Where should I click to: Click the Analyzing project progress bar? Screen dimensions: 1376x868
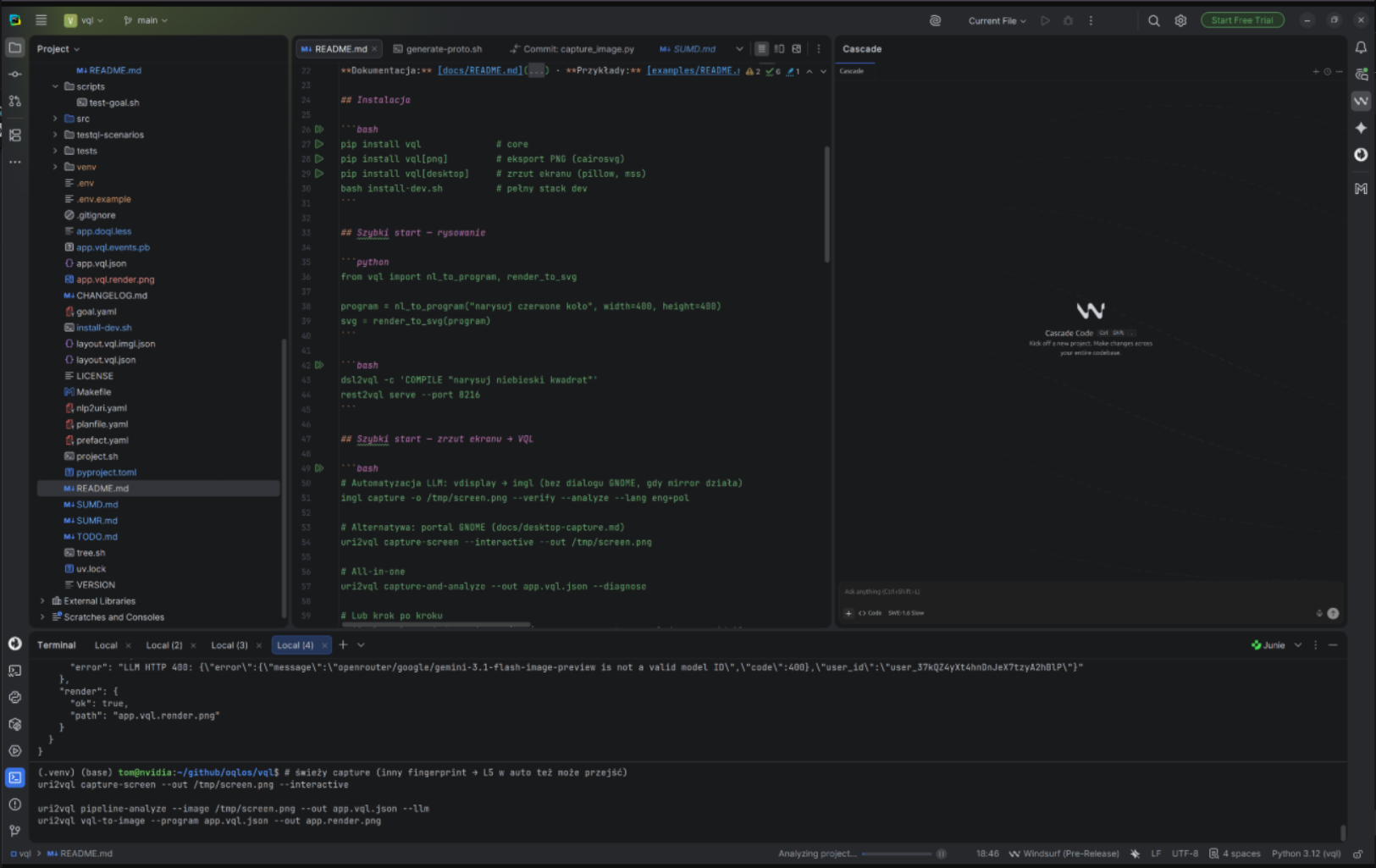pos(897,854)
